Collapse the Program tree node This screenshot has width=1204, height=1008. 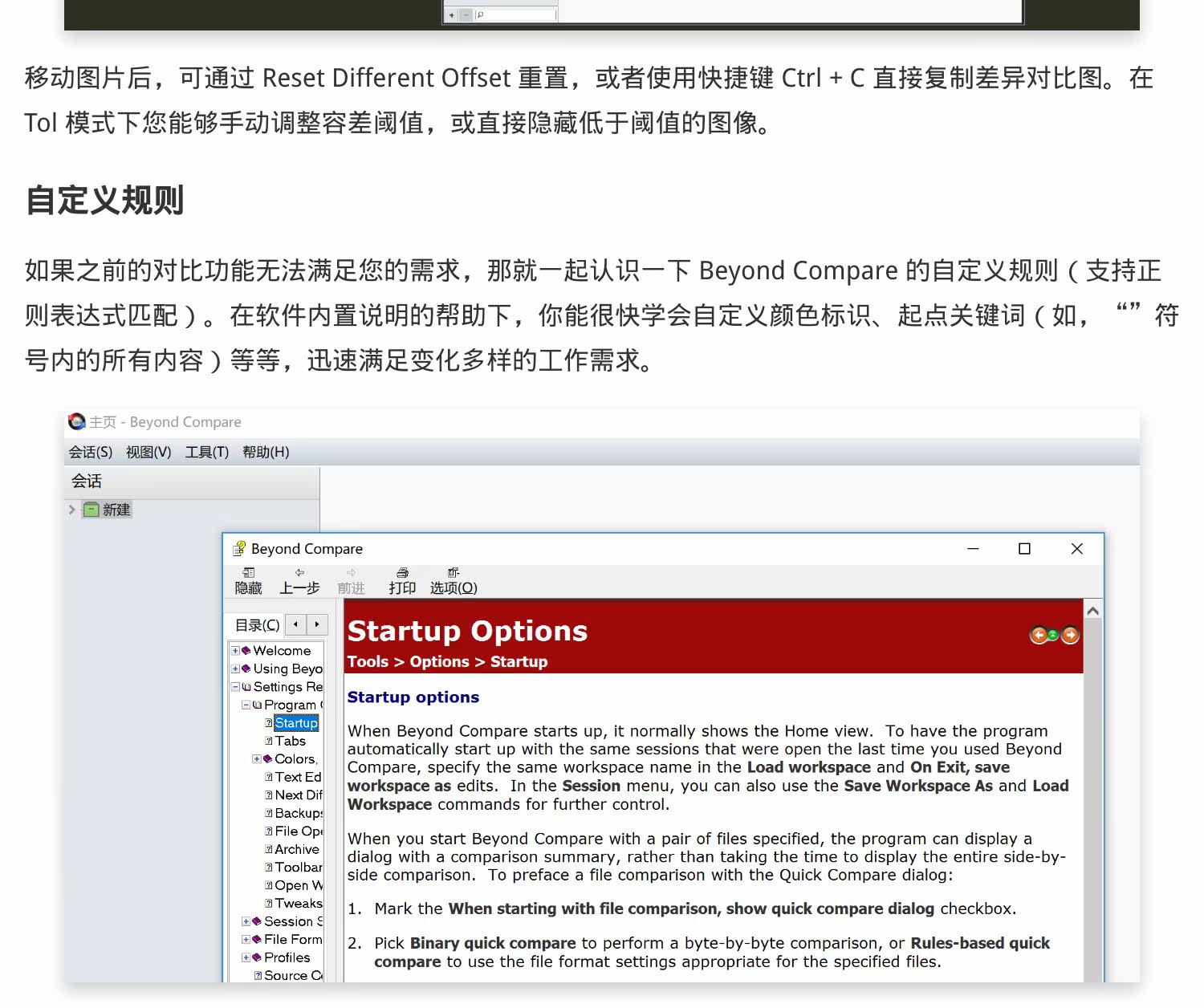(x=246, y=705)
